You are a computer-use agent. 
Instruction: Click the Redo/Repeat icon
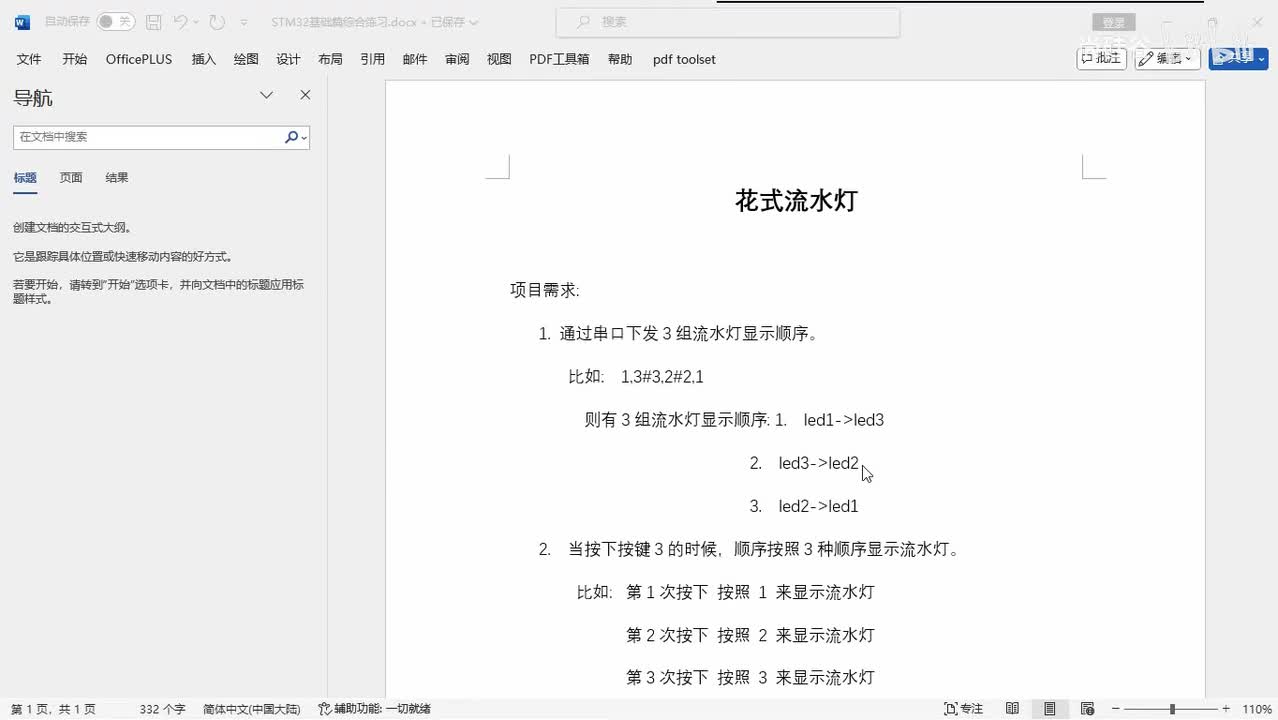tap(217, 22)
